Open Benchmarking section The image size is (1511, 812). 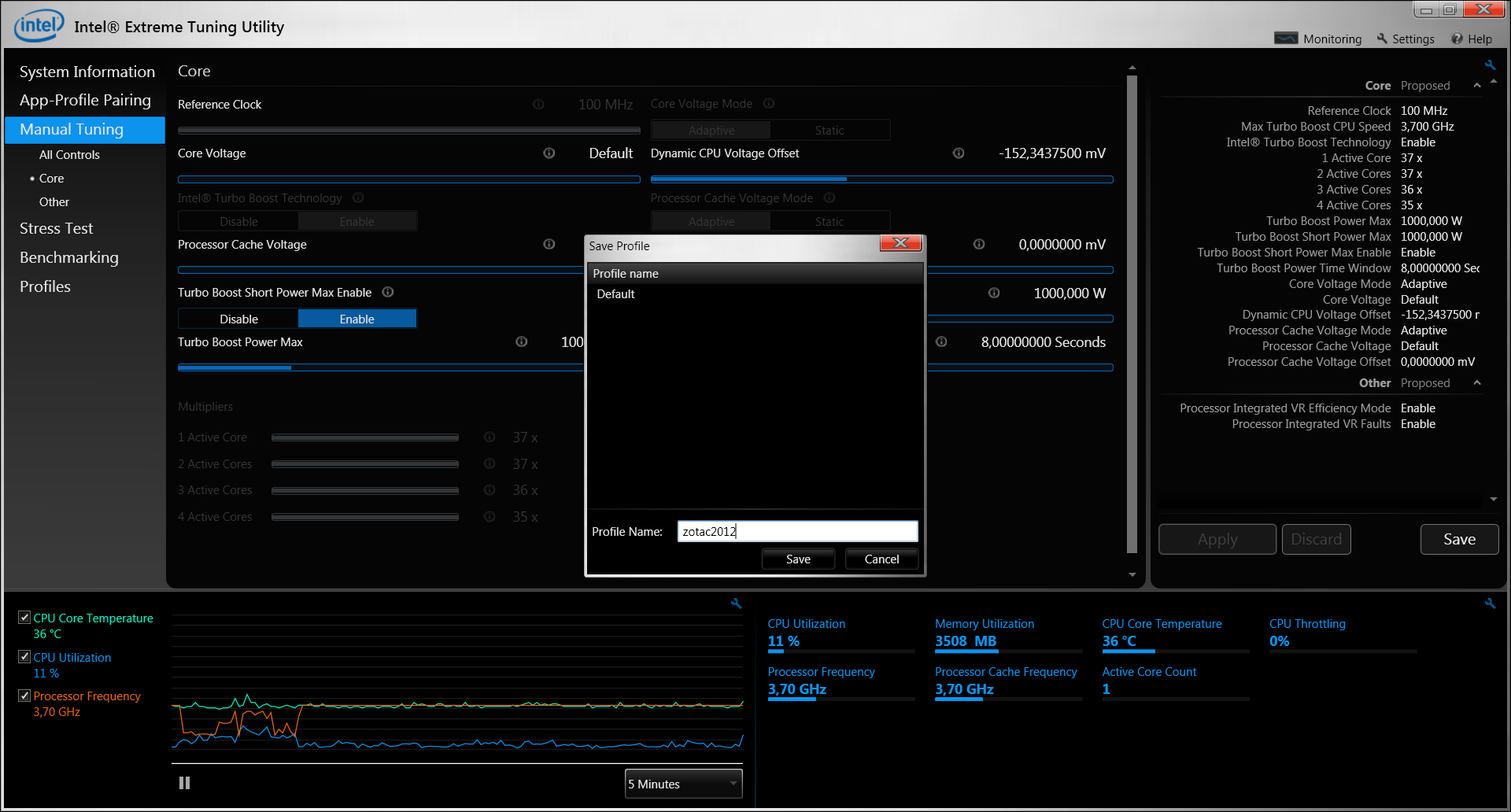(69, 257)
